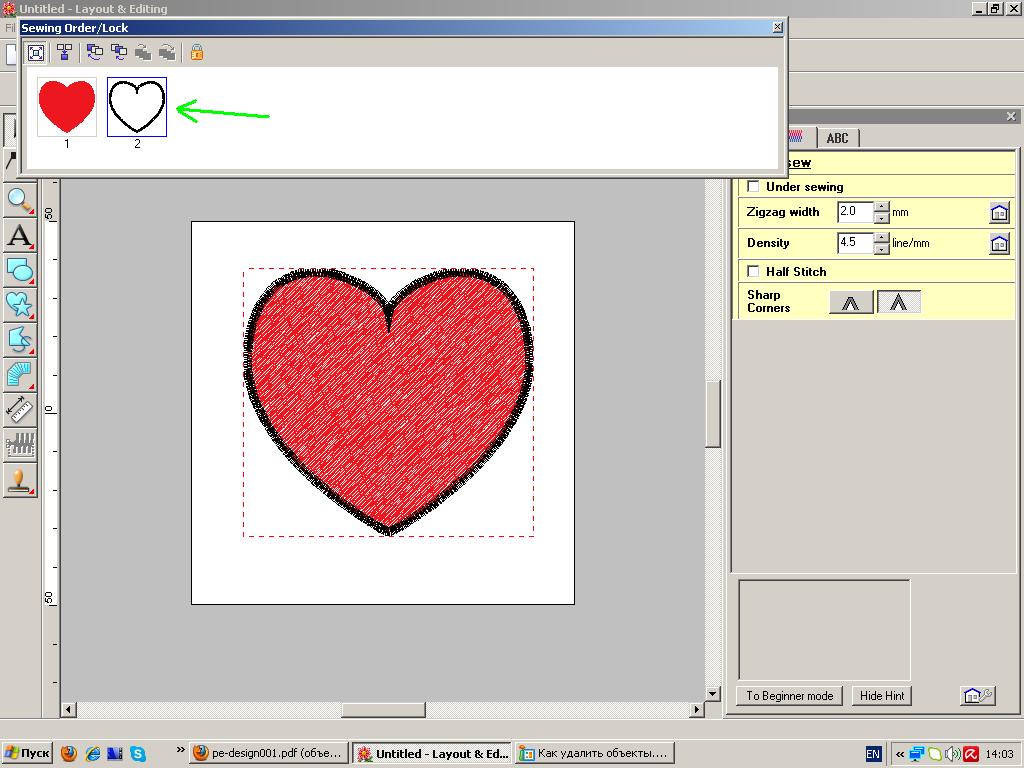Reset Zigzag width to its default value
The image size is (1024, 768).
coord(999,212)
